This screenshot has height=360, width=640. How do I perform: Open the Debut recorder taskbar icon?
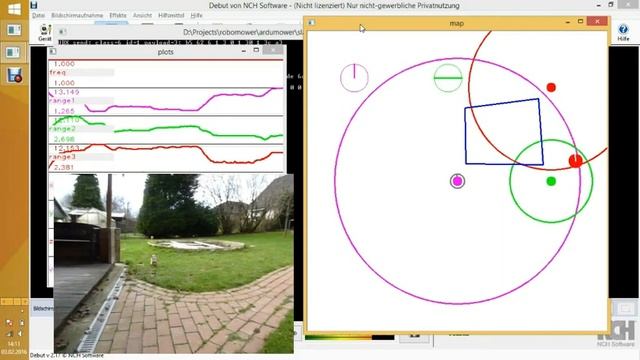[14, 75]
